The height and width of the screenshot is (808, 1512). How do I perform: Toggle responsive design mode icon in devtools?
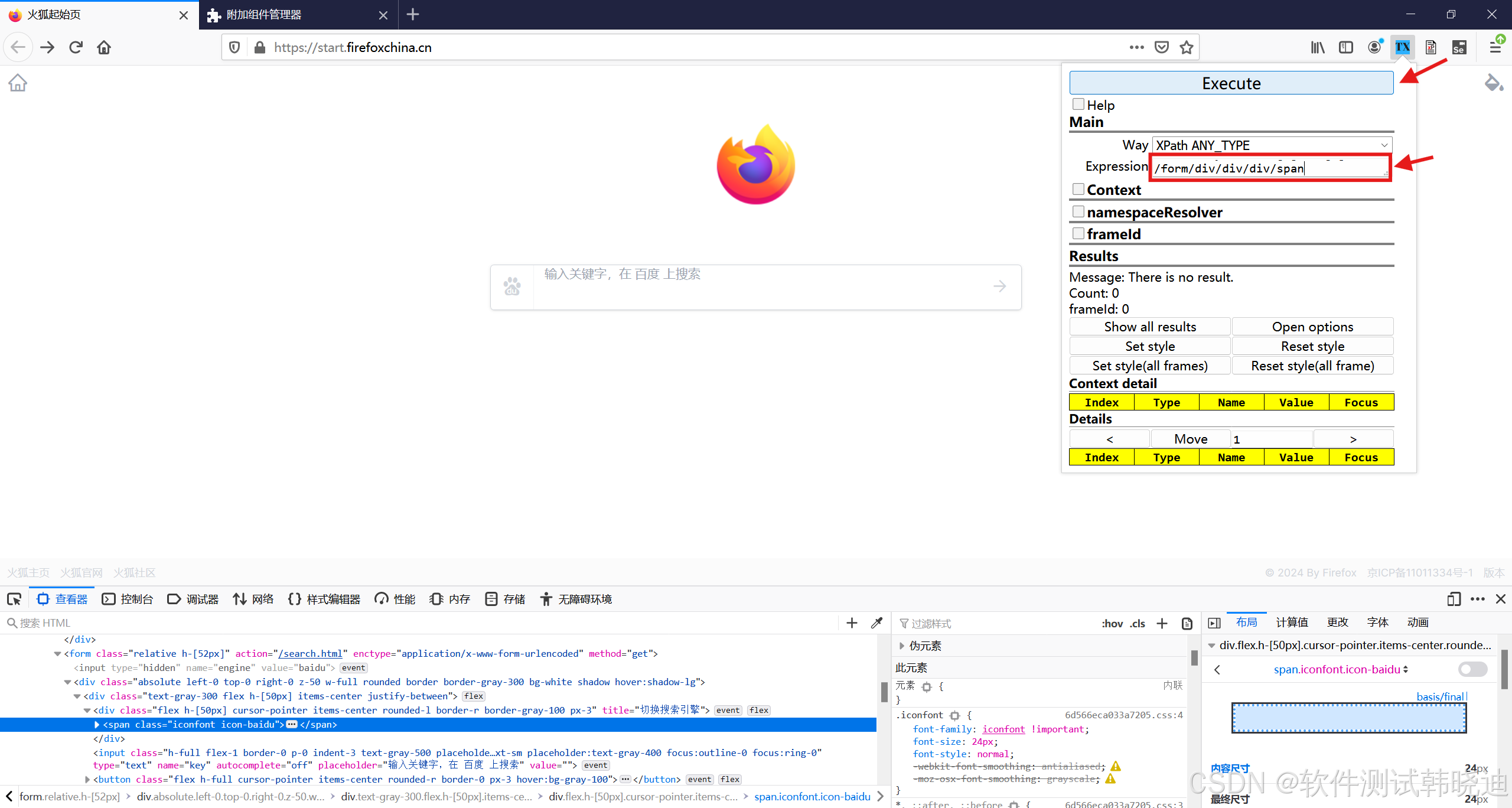(1454, 599)
